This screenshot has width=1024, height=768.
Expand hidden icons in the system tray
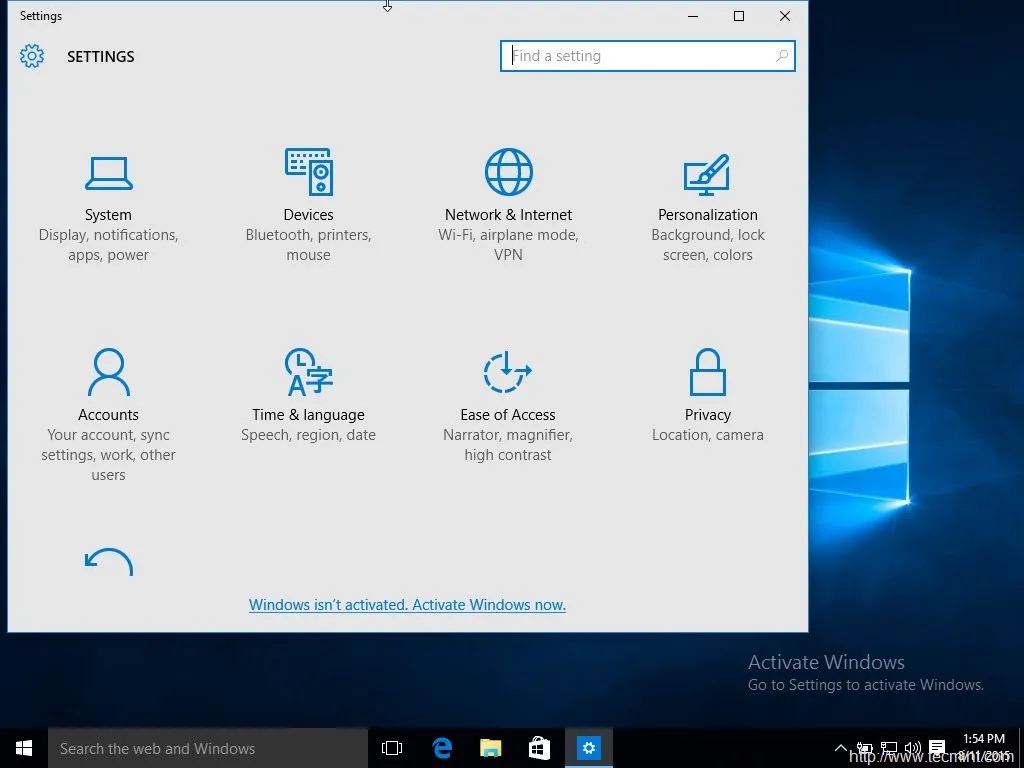[841, 748]
